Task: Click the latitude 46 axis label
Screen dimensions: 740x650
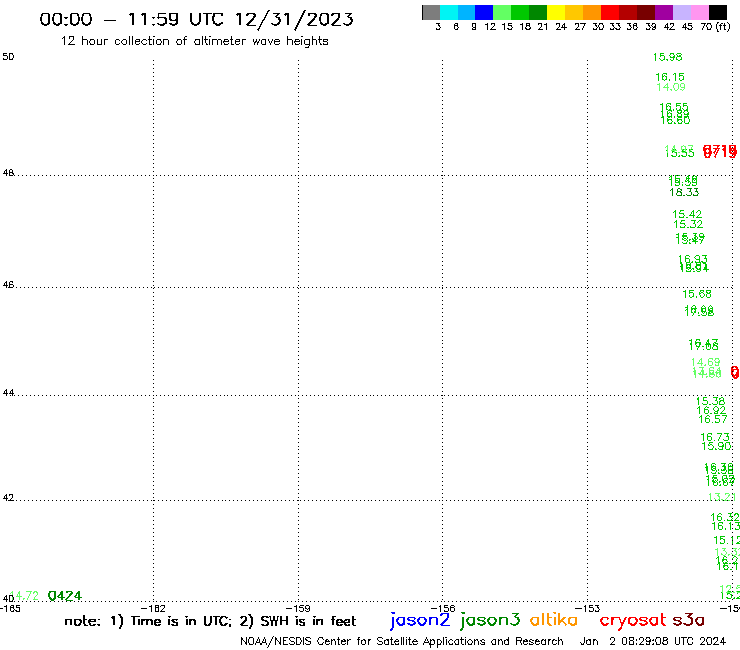Action: coord(8,285)
